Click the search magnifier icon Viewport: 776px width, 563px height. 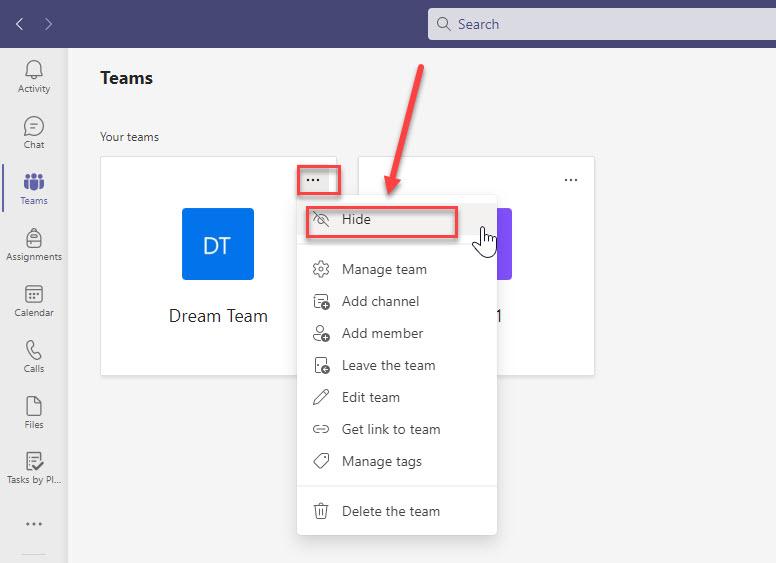pyautogui.click(x=443, y=24)
